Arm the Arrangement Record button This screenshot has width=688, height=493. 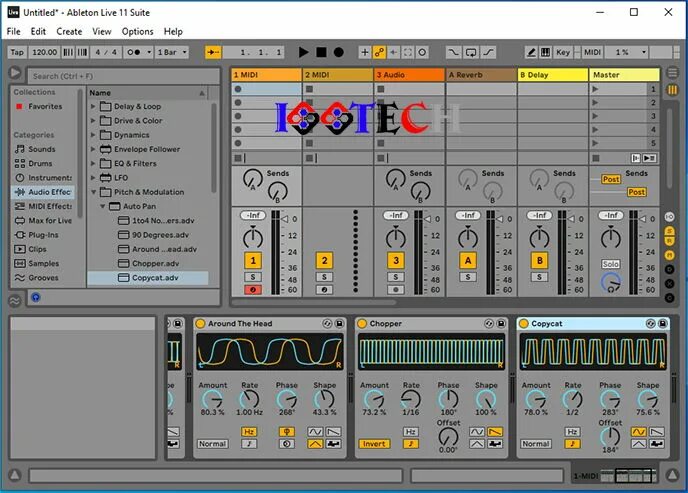pos(338,52)
